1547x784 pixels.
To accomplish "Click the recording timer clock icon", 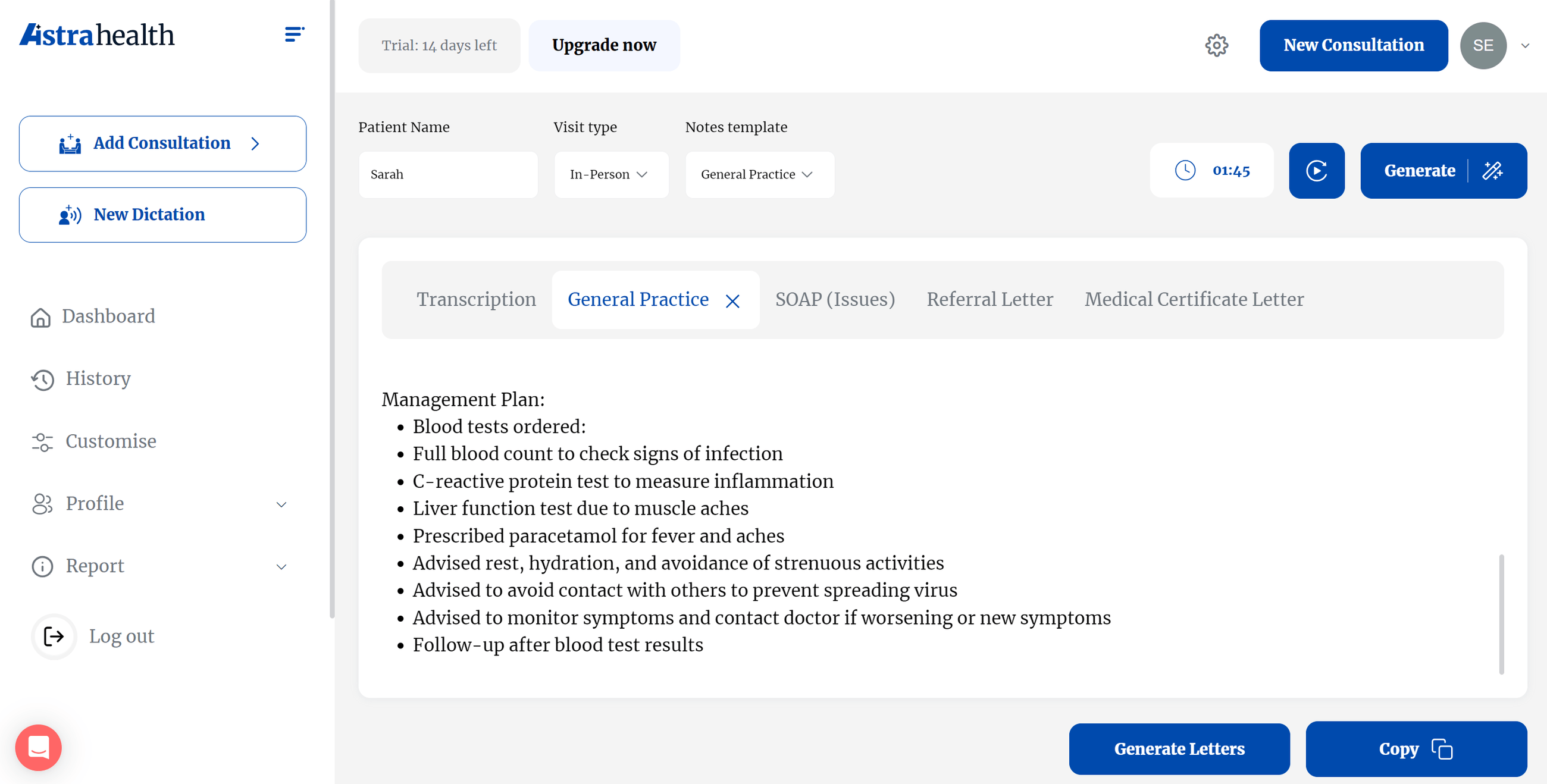I will (1185, 171).
